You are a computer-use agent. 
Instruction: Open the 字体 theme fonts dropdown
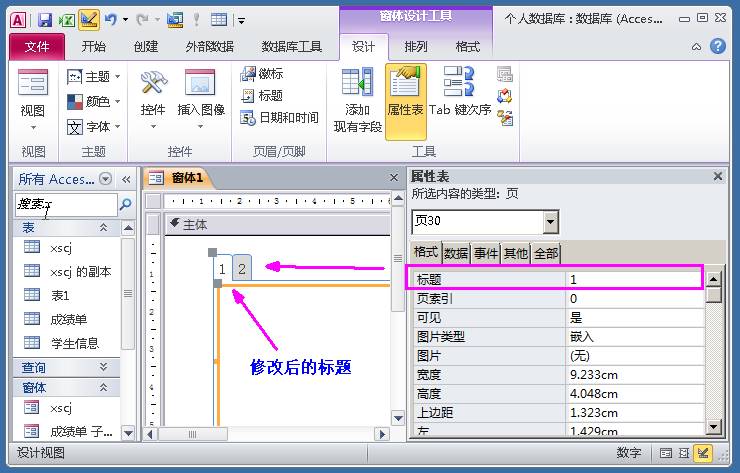coord(93,127)
